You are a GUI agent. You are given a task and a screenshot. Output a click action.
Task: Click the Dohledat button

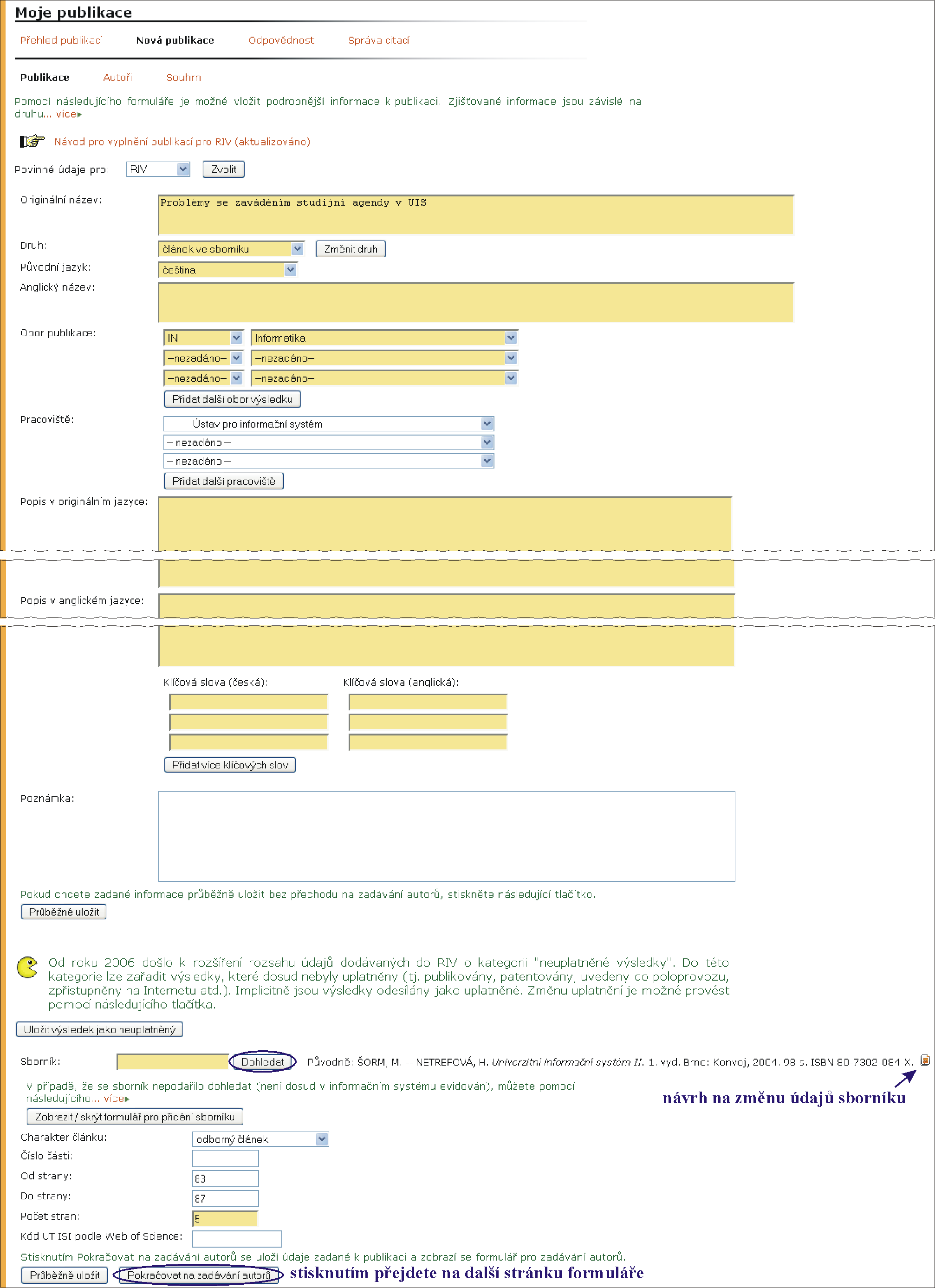click(x=262, y=1061)
